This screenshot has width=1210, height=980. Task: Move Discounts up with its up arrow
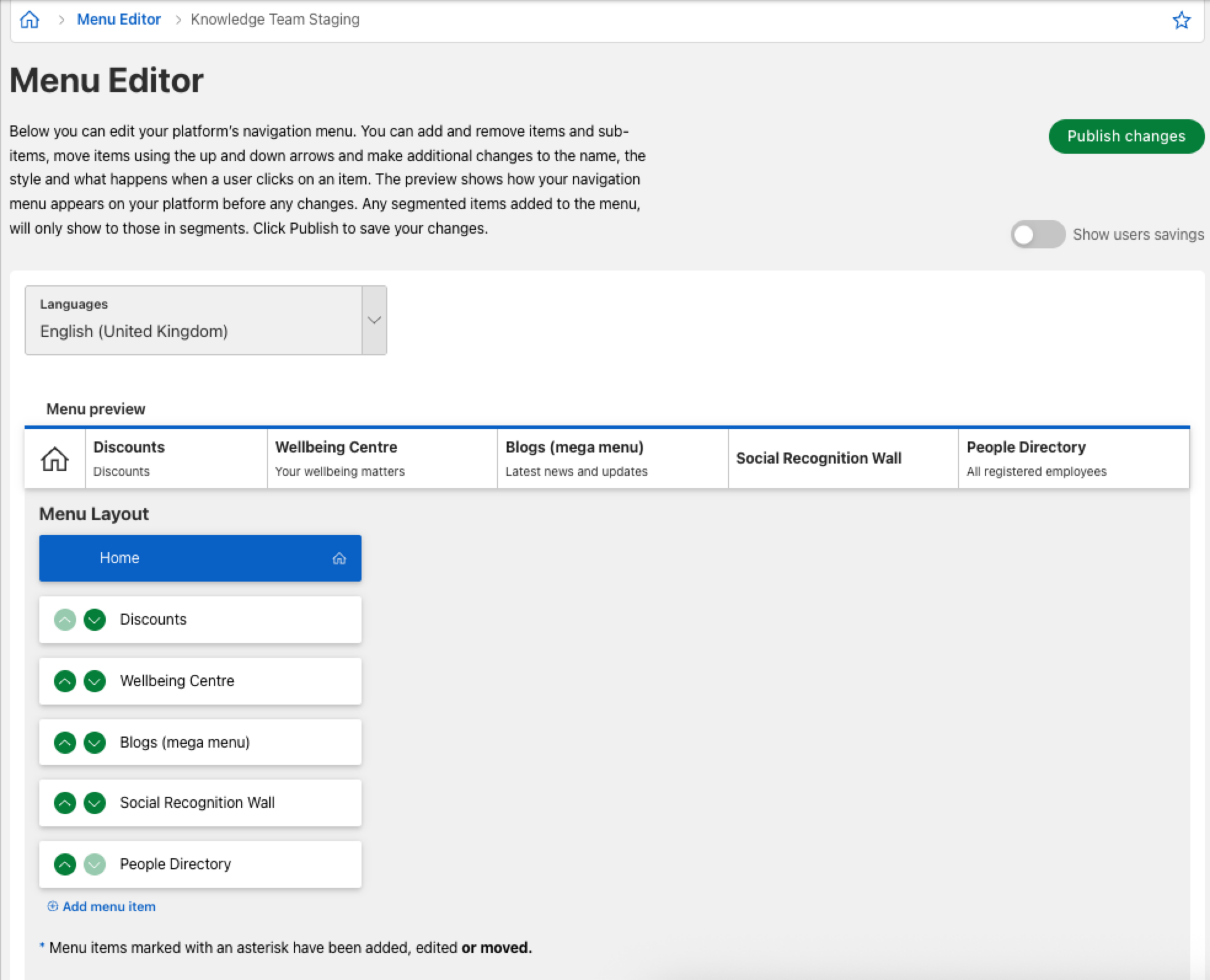tap(65, 620)
